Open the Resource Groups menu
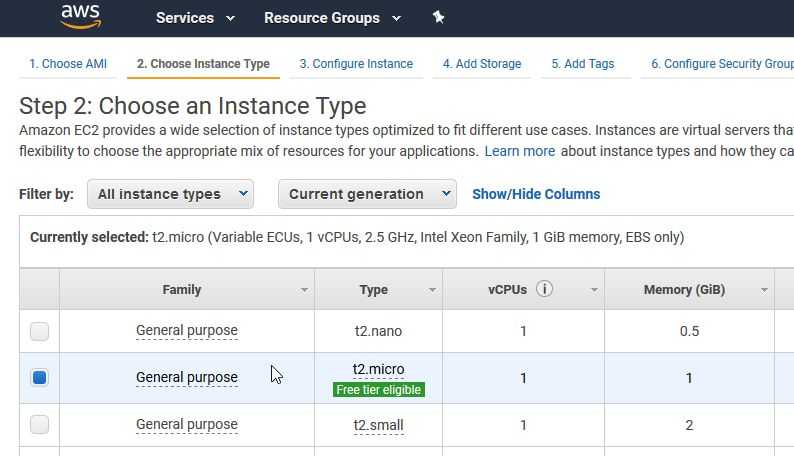794x456 pixels. point(332,18)
